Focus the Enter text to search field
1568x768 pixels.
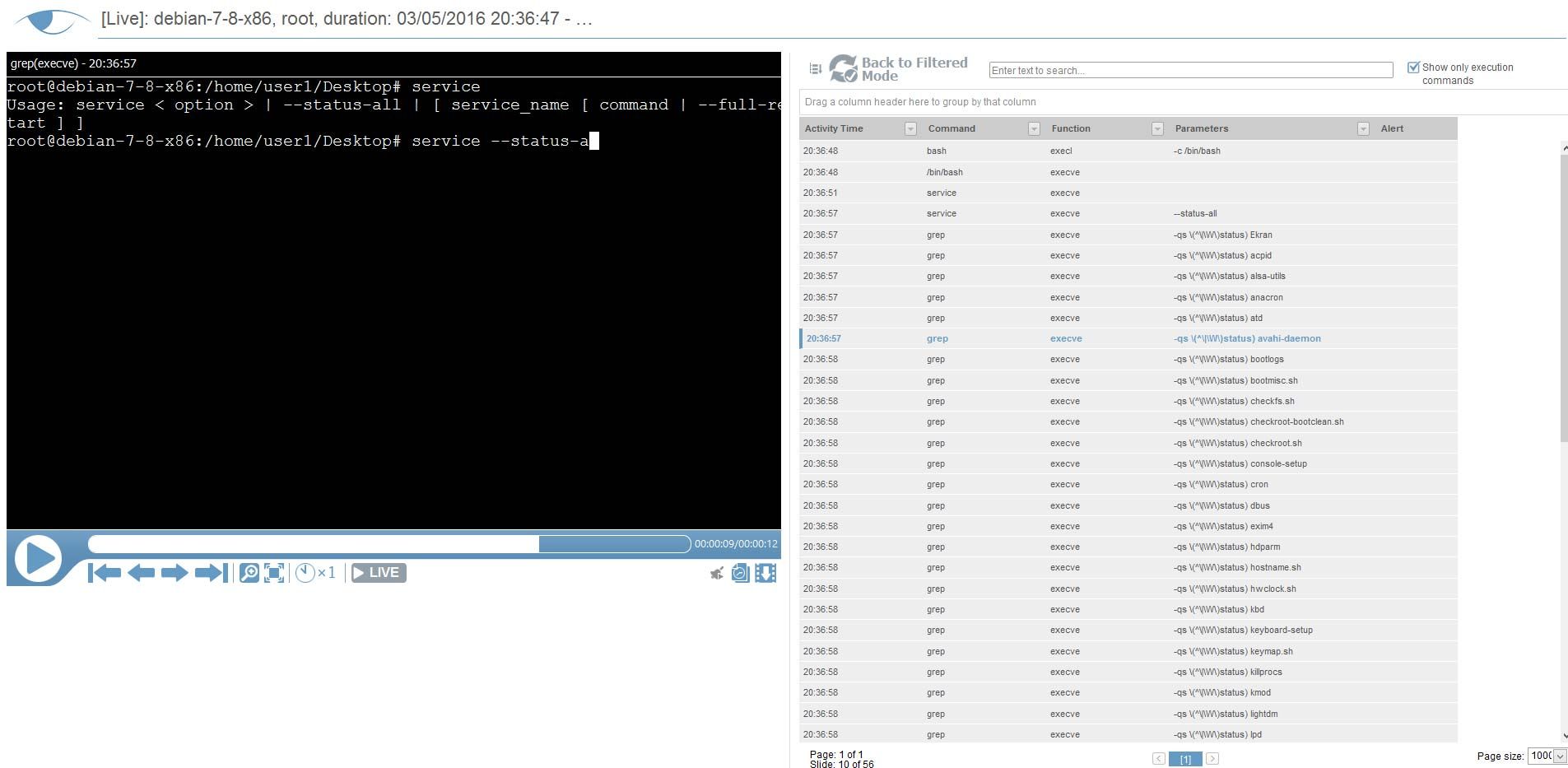[1190, 70]
